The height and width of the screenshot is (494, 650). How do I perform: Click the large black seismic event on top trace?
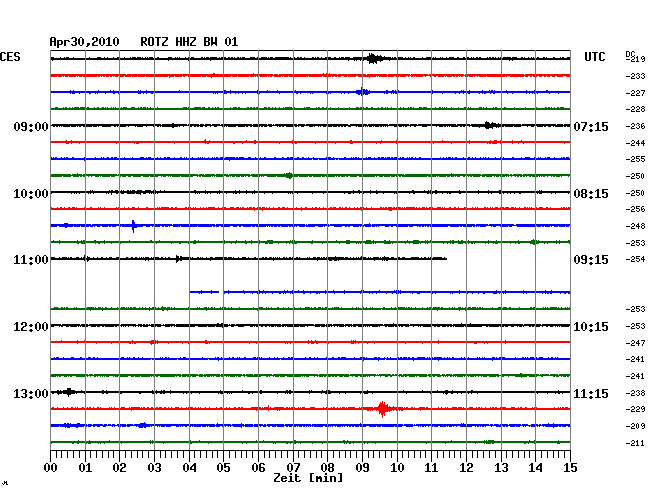point(374,58)
